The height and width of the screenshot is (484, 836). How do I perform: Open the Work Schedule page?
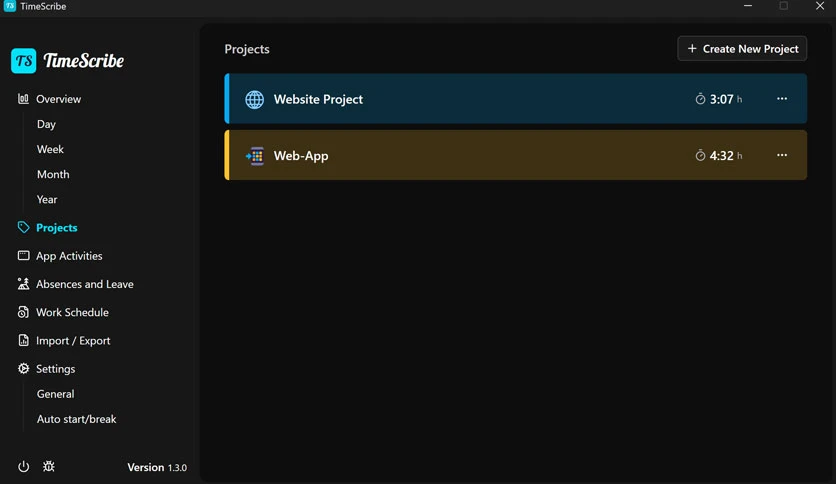[x=72, y=312]
